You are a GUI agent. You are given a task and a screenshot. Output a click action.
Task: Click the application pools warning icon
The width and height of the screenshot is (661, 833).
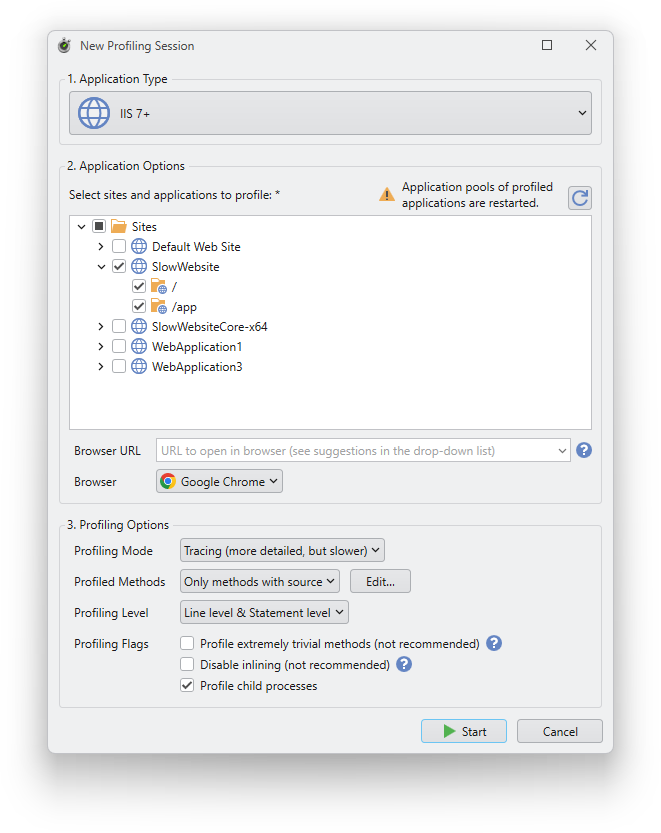coord(386,195)
